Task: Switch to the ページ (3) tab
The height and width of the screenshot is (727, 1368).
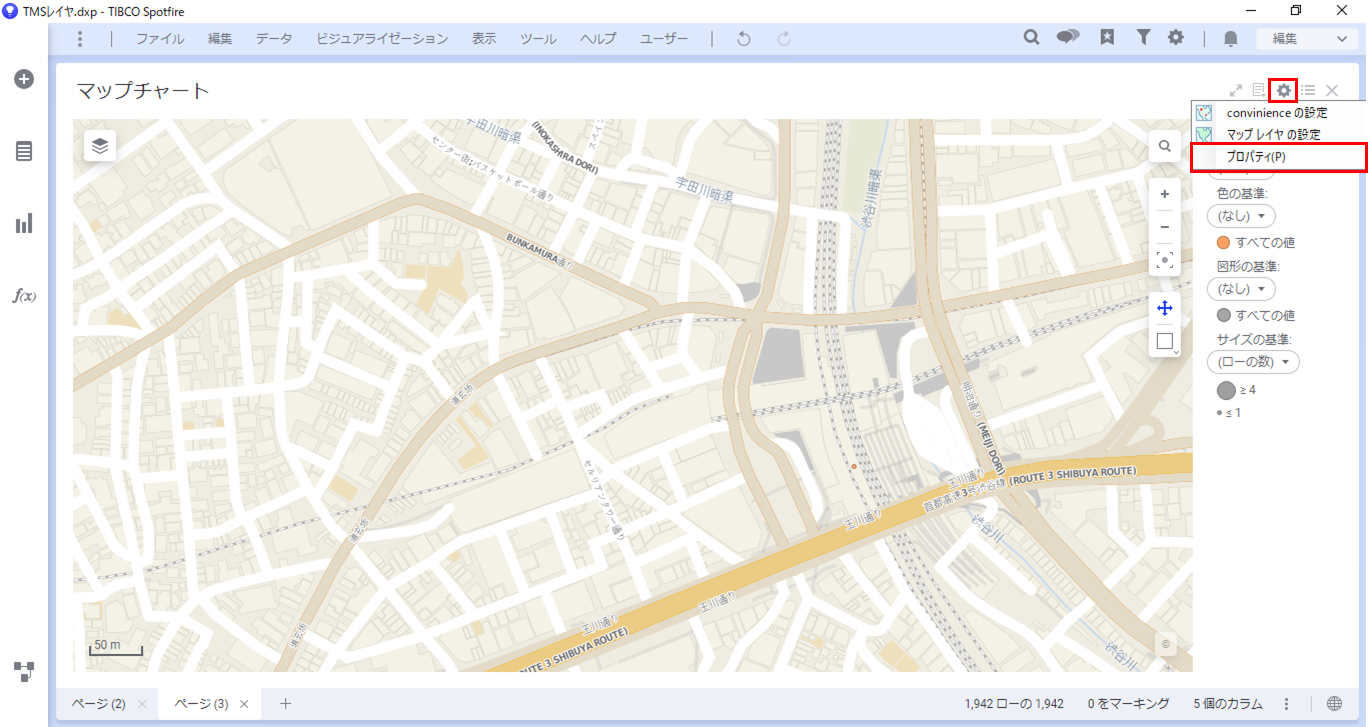Action: tap(201, 704)
